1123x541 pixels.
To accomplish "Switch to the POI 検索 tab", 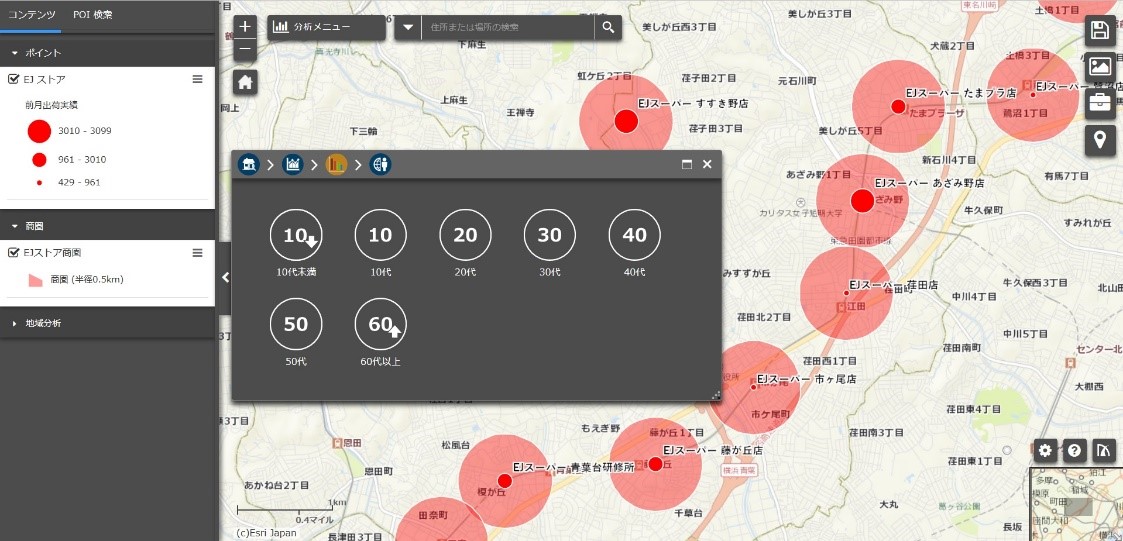I will (93, 15).
